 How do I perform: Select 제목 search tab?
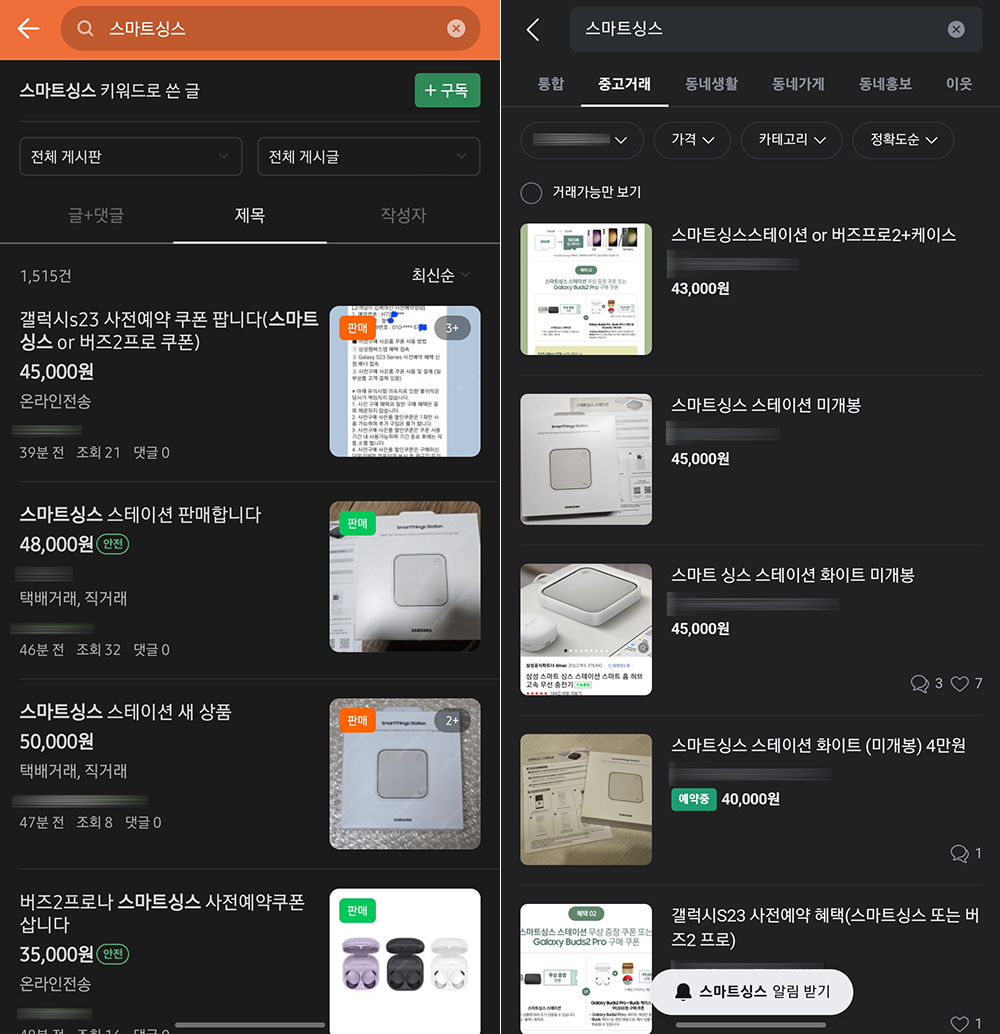(249, 215)
